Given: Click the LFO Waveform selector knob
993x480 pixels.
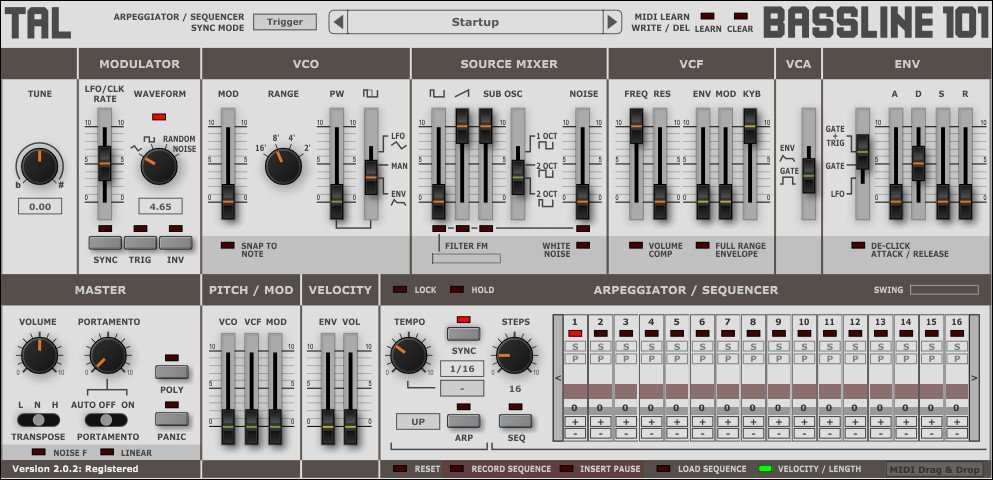Looking at the screenshot, I should 158,166.
